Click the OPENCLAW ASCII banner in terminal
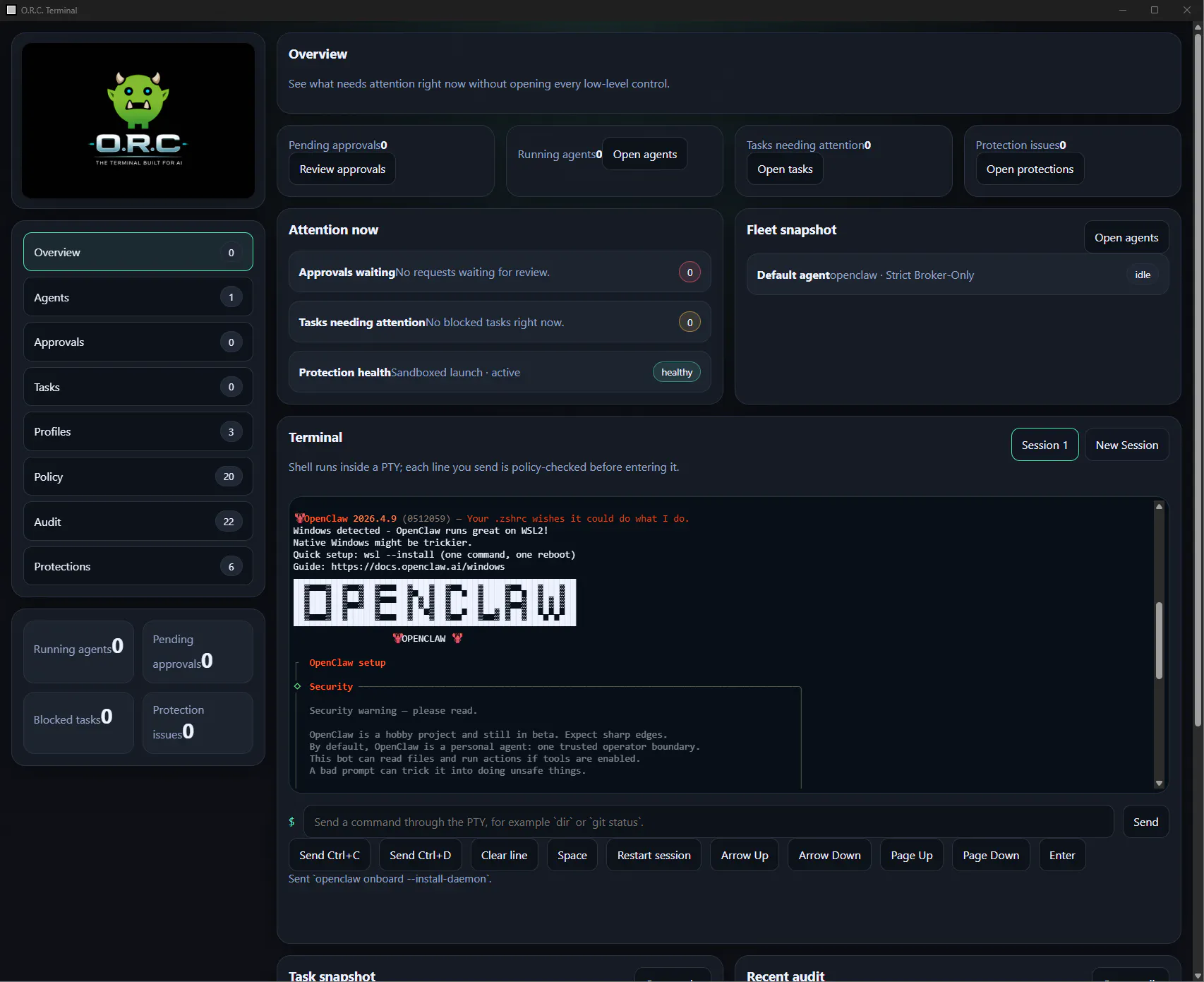1204x982 pixels. (x=435, y=602)
